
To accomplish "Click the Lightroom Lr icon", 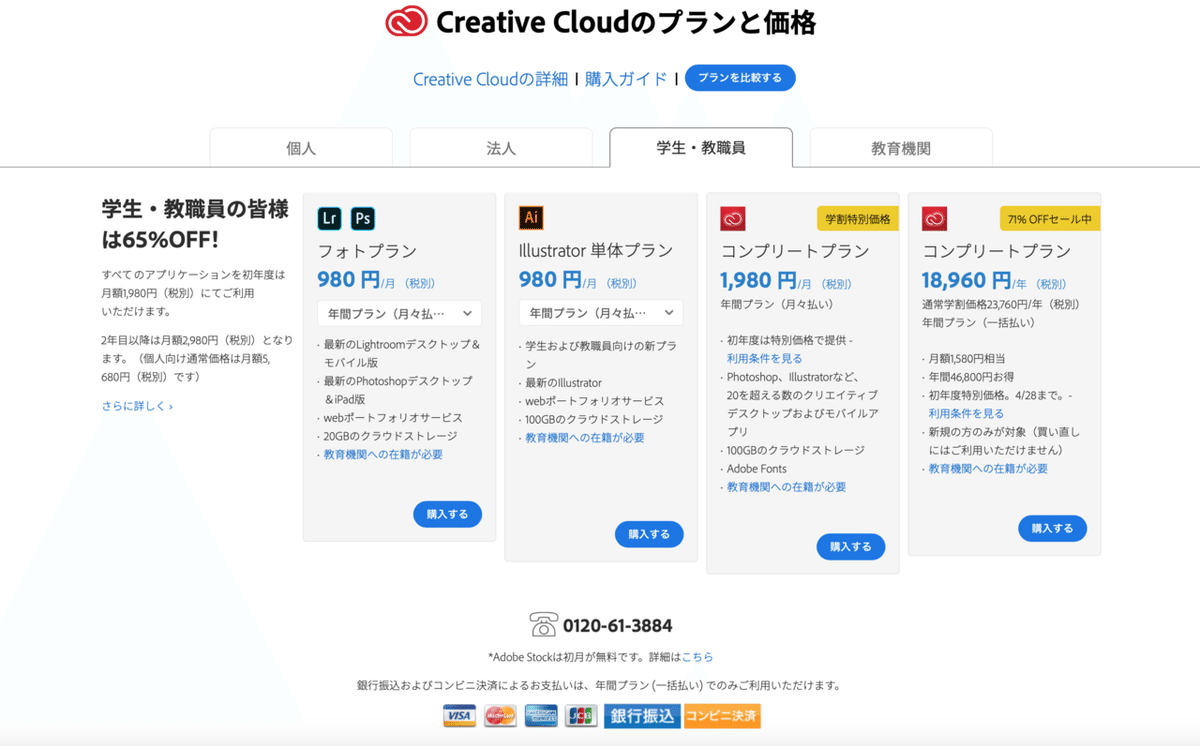I will click(330, 218).
